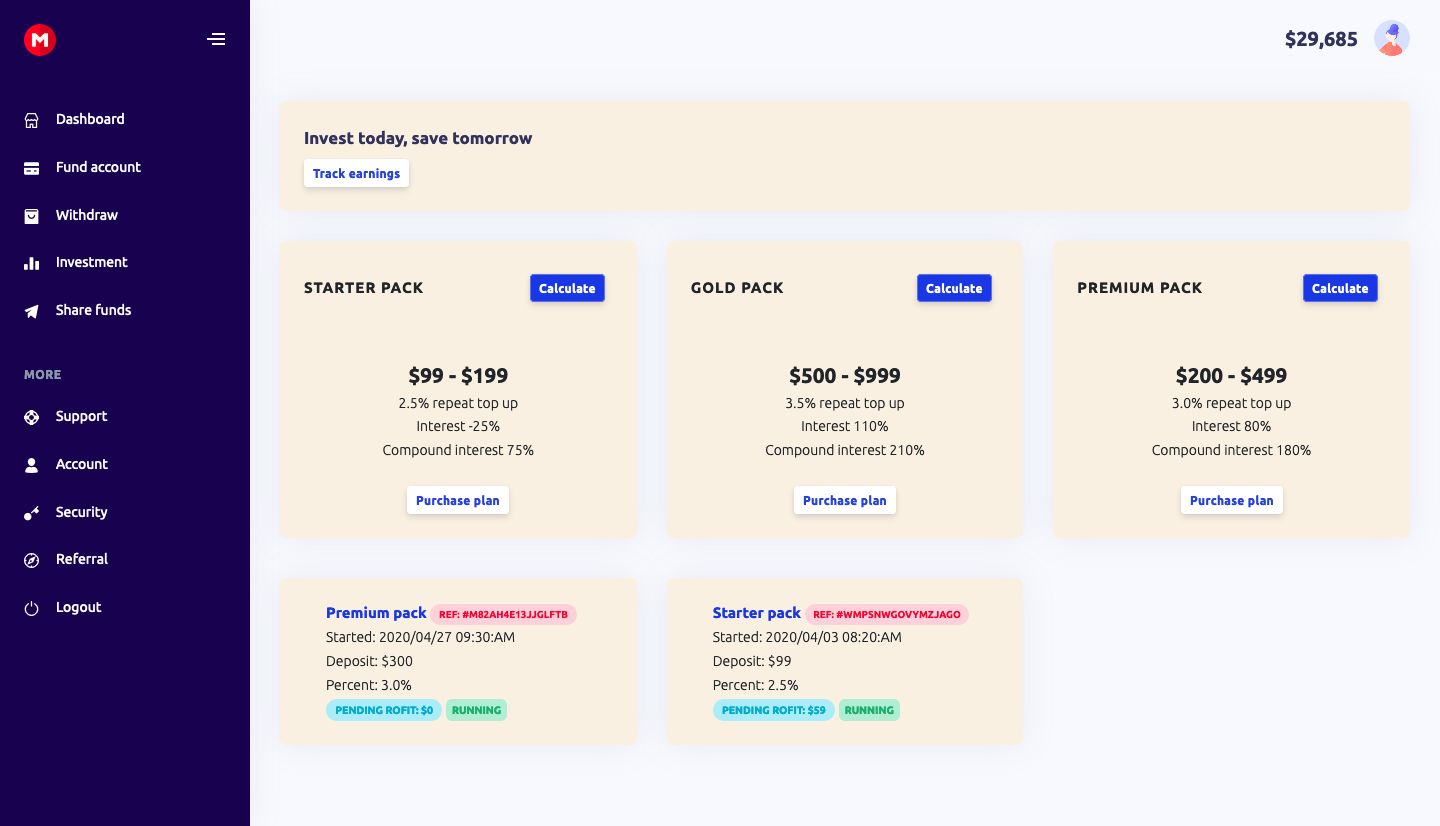
Task: Click the Withdraw bag icon
Action: click(x=32, y=216)
